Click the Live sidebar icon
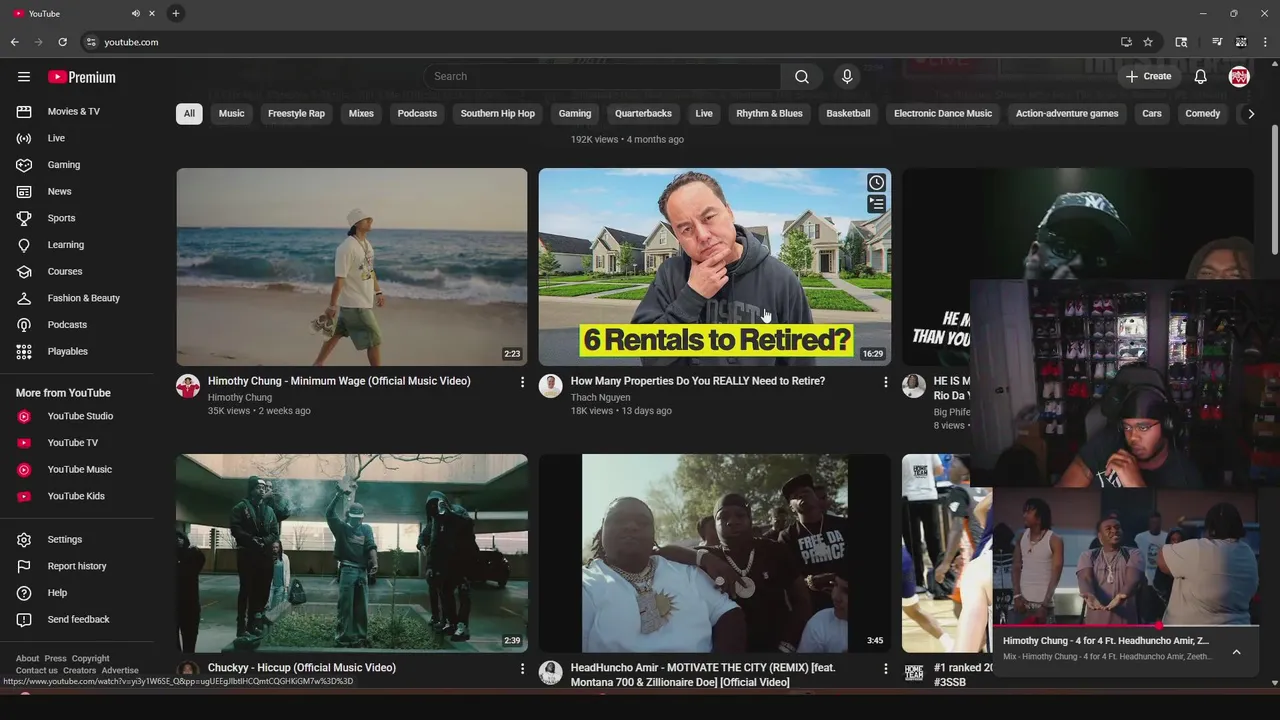The width and height of the screenshot is (1280, 720). pyautogui.click(x=24, y=138)
